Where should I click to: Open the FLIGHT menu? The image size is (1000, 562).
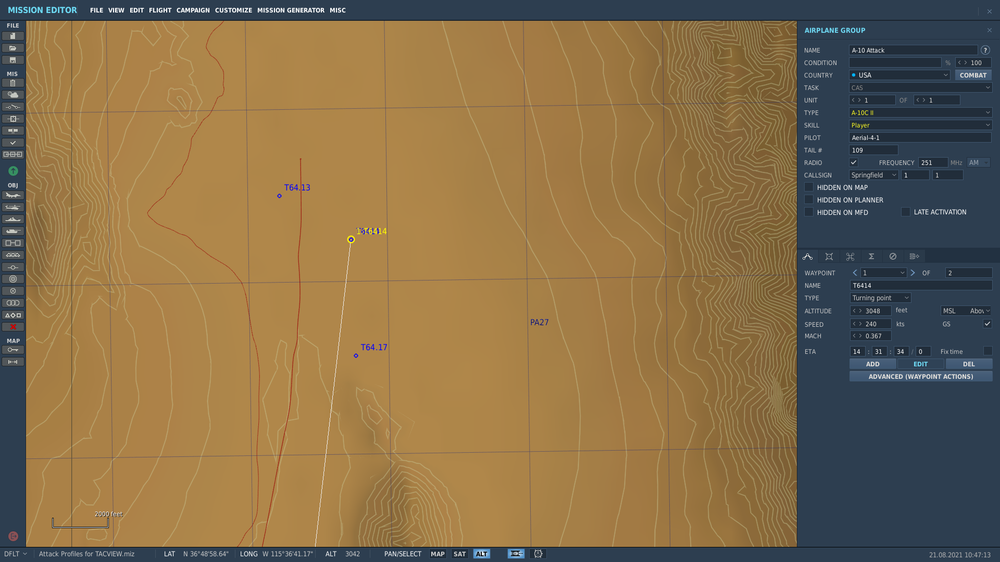(x=160, y=10)
